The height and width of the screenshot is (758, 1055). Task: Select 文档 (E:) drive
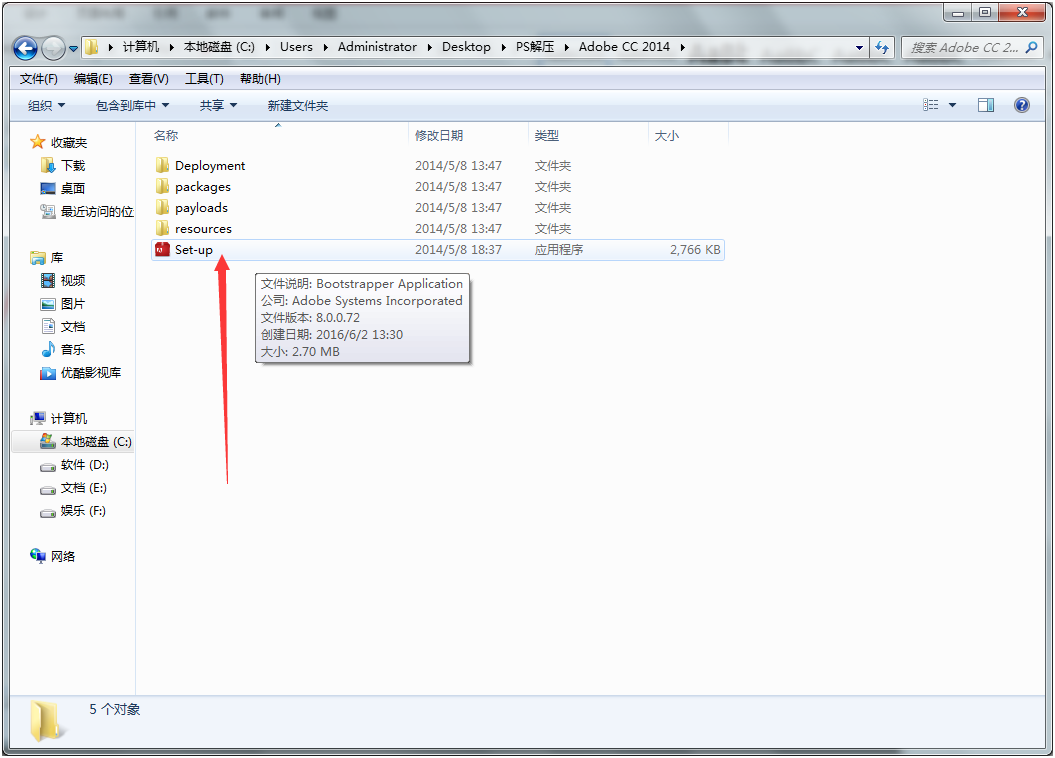click(x=74, y=488)
